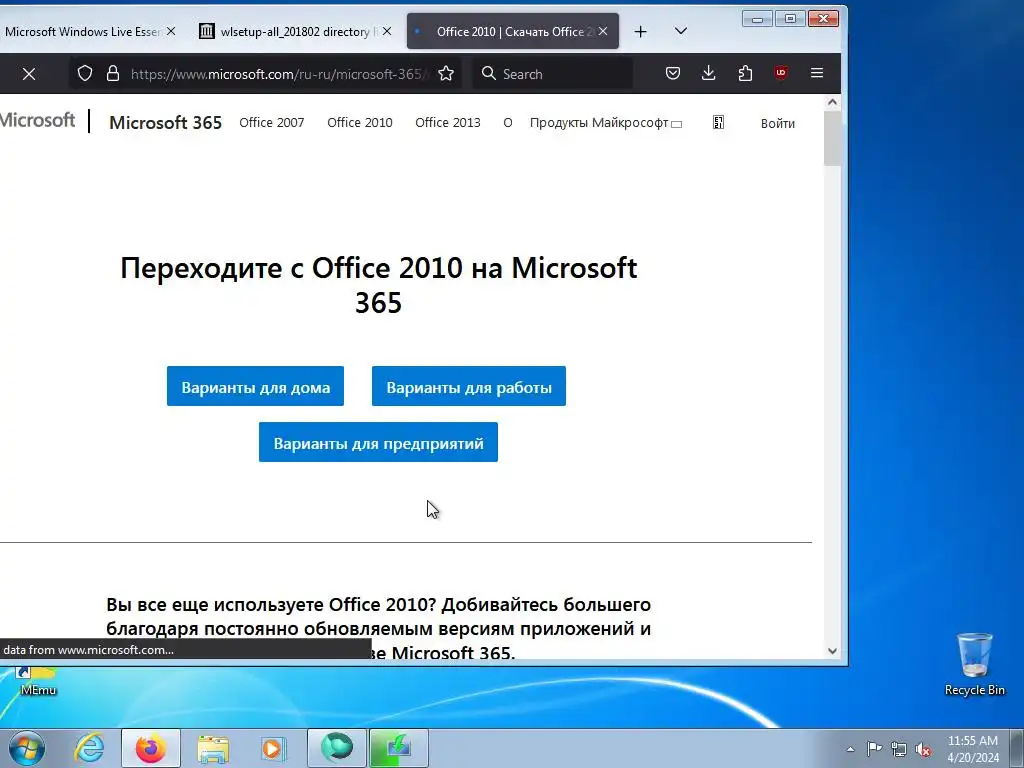Click the Show desktop button

[1016, 748]
